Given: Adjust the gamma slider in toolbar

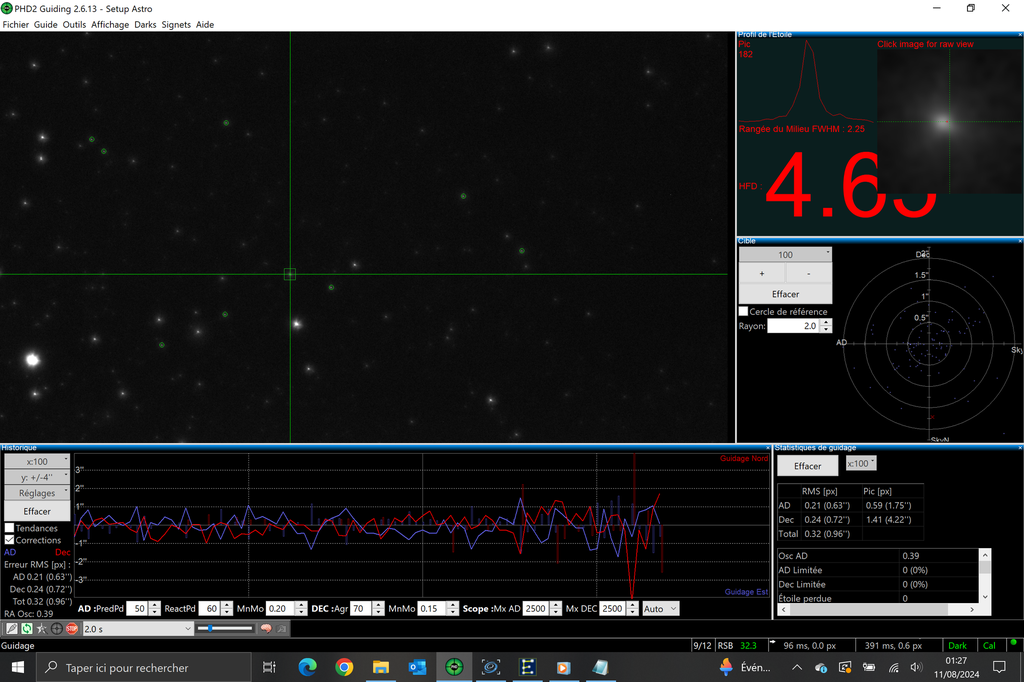Looking at the screenshot, I should 225,628.
